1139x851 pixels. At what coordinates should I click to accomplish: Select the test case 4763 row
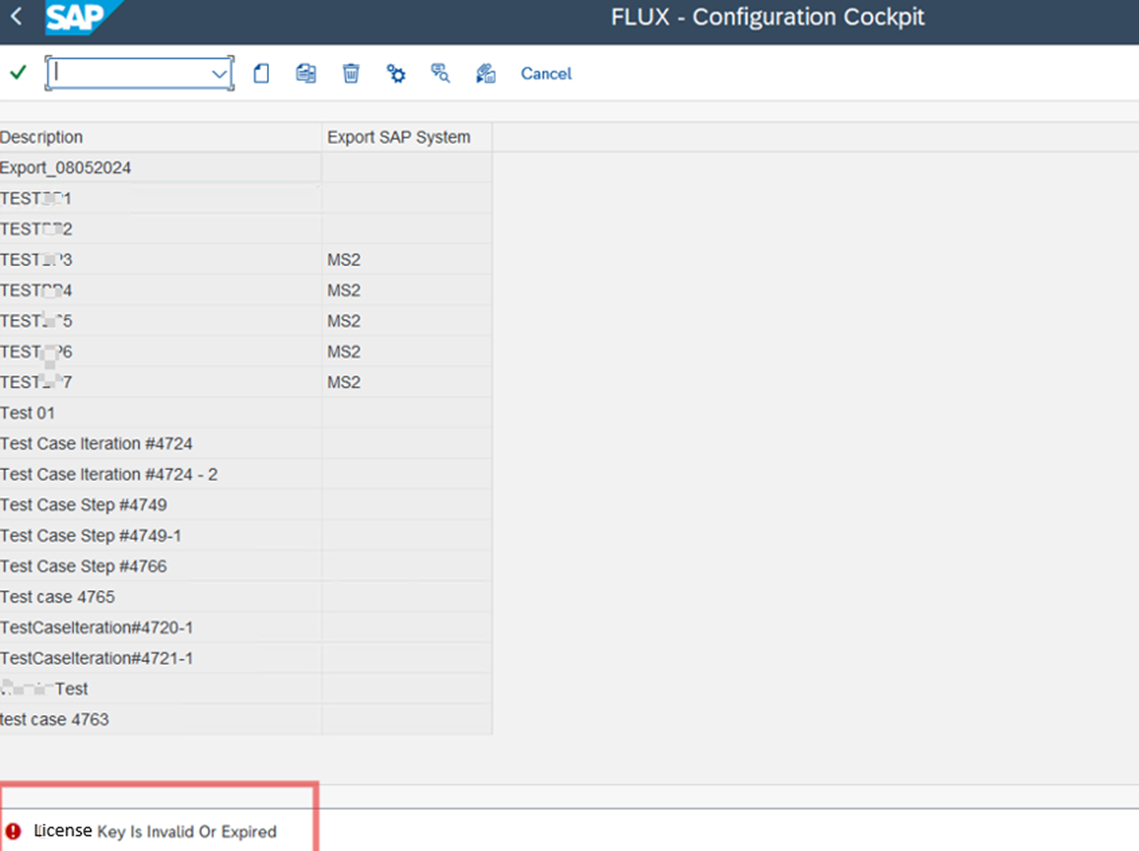coord(55,719)
